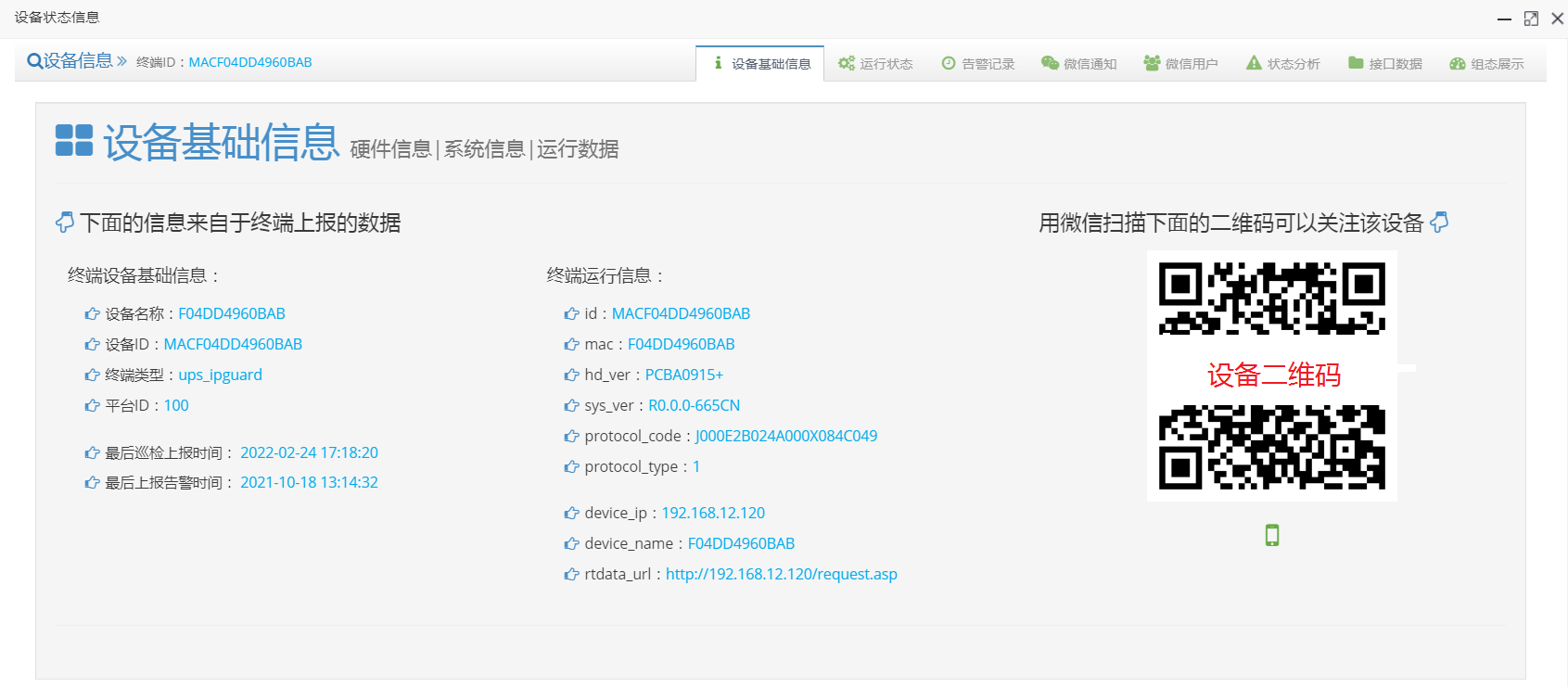Click the hand icon beside 设备ID
Viewport: 1568px width, 687px height.
pyautogui.click(x=92, y=345)
